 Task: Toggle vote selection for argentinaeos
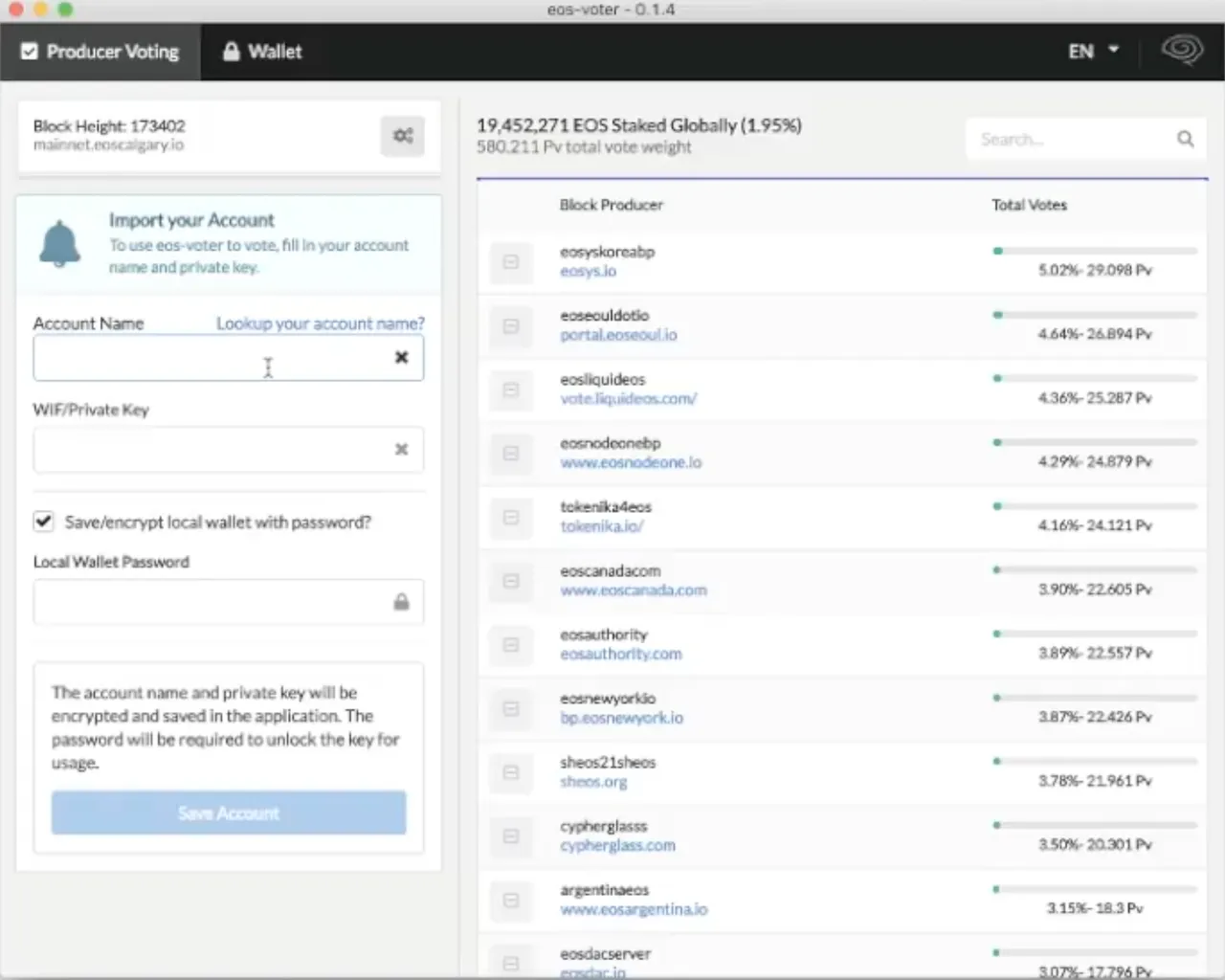coord(511,901)
